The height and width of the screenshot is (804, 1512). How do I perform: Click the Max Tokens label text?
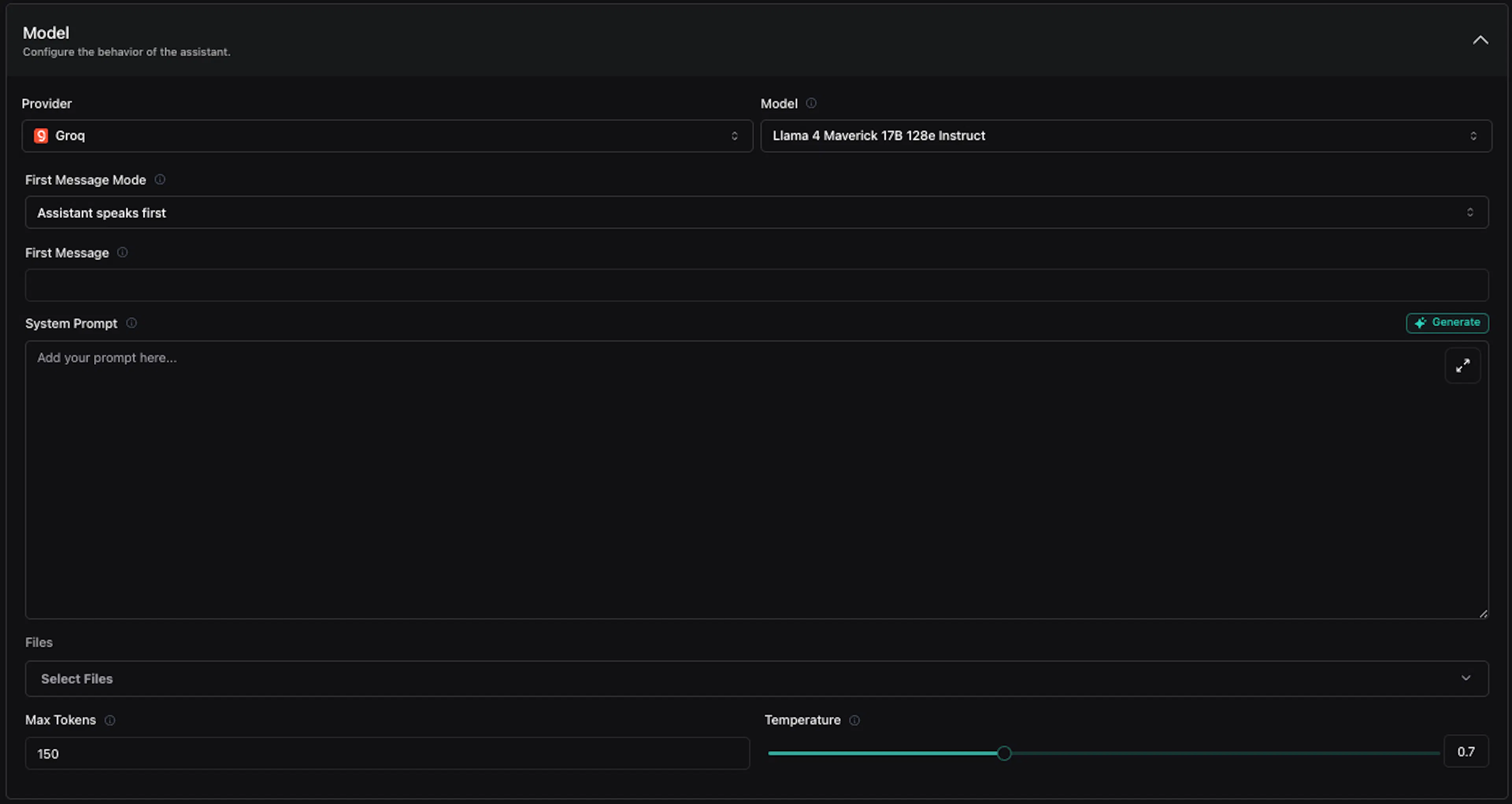[x=61, y=720]
